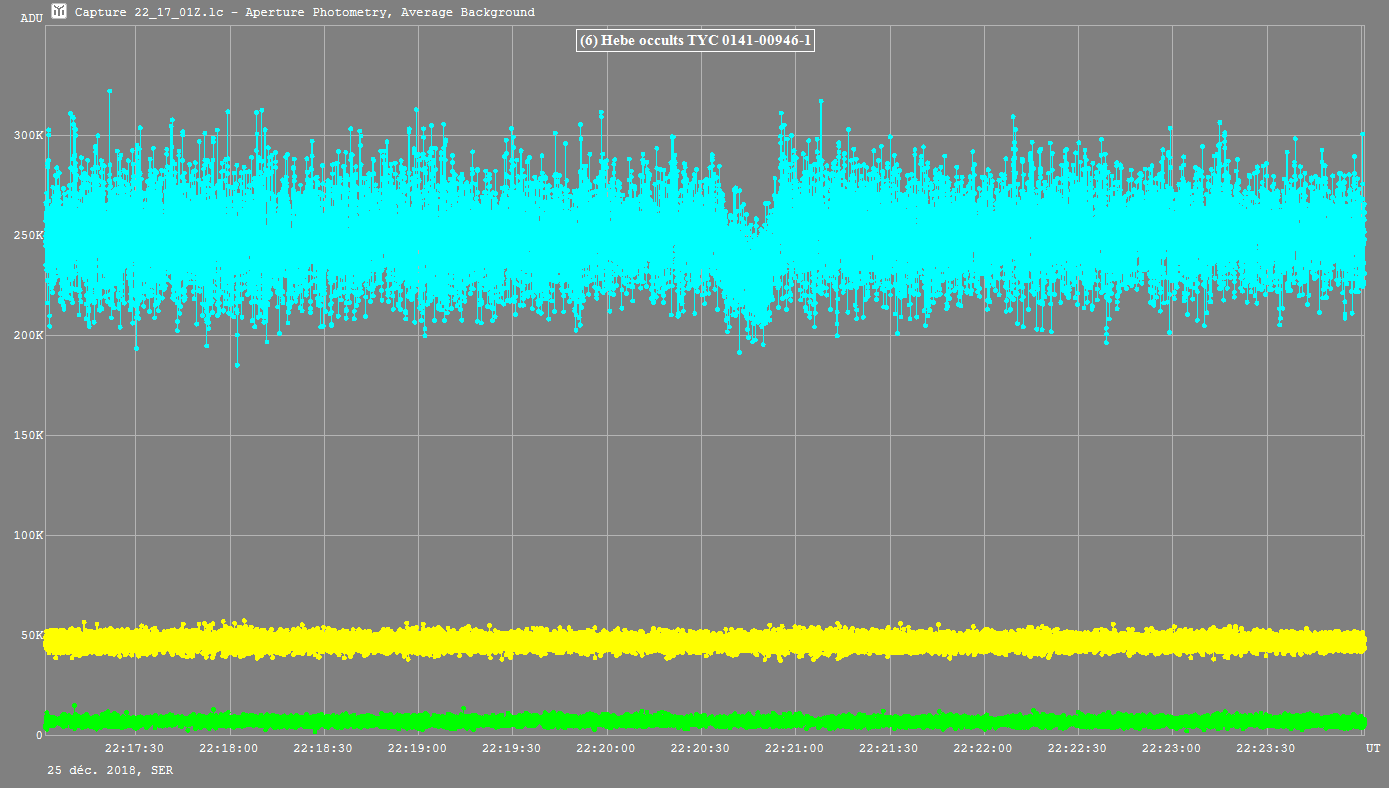Image resolution: width=1389 pixels, height=788 pixels.
Task: Click the 22:18:30 time label
Action: tap(322, 748)
